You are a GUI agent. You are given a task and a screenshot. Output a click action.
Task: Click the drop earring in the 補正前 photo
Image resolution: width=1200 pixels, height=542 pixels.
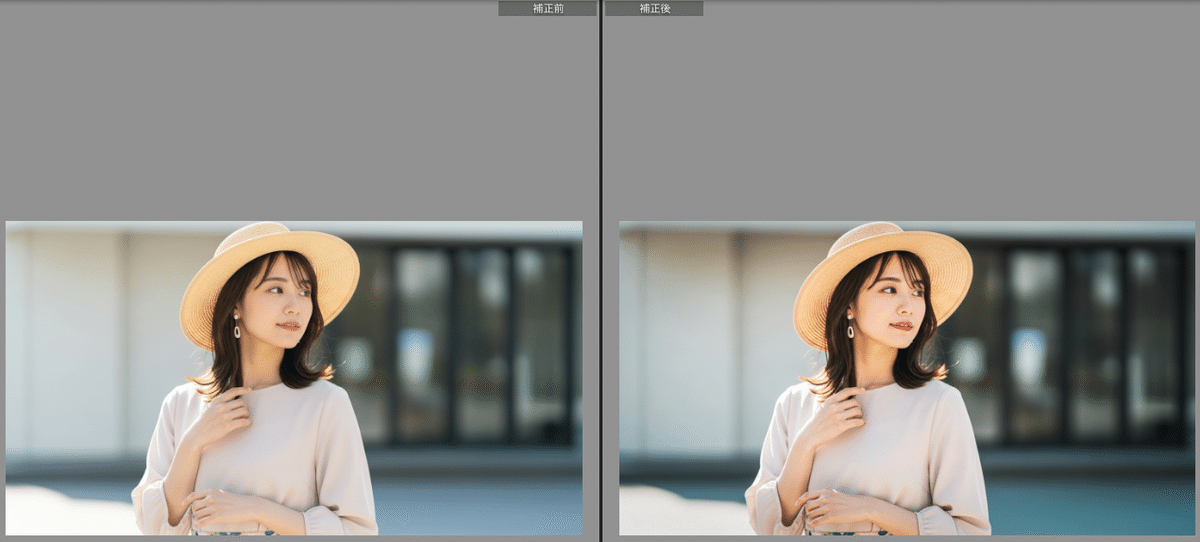click(x=237, y=328)
